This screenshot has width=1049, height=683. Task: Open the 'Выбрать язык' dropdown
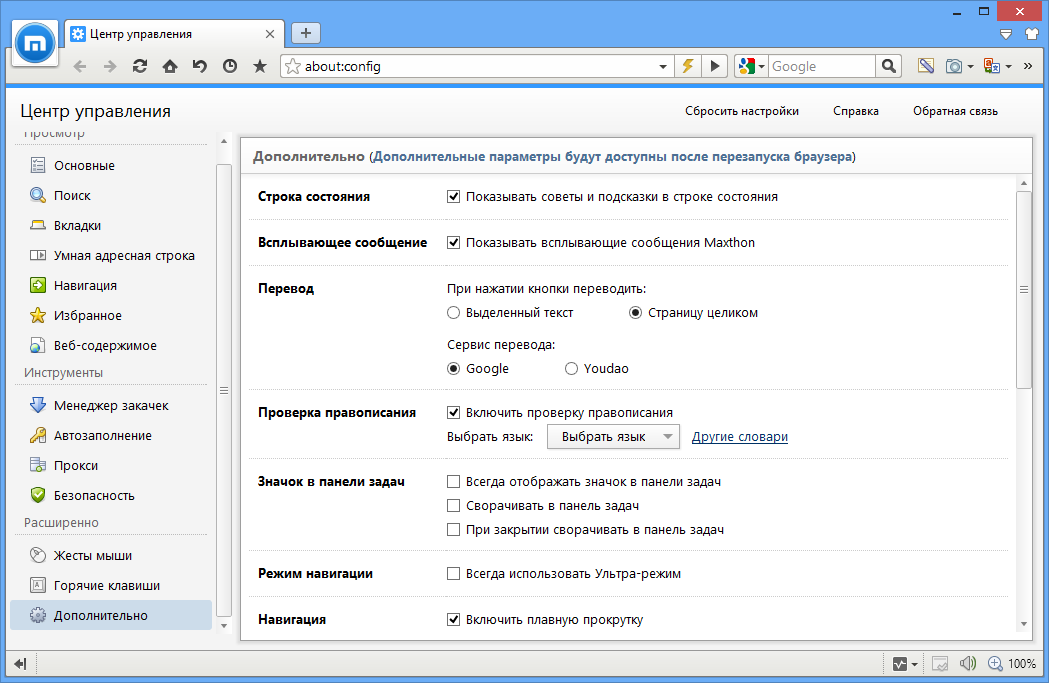pyautogui.click(x=613, y=437)
